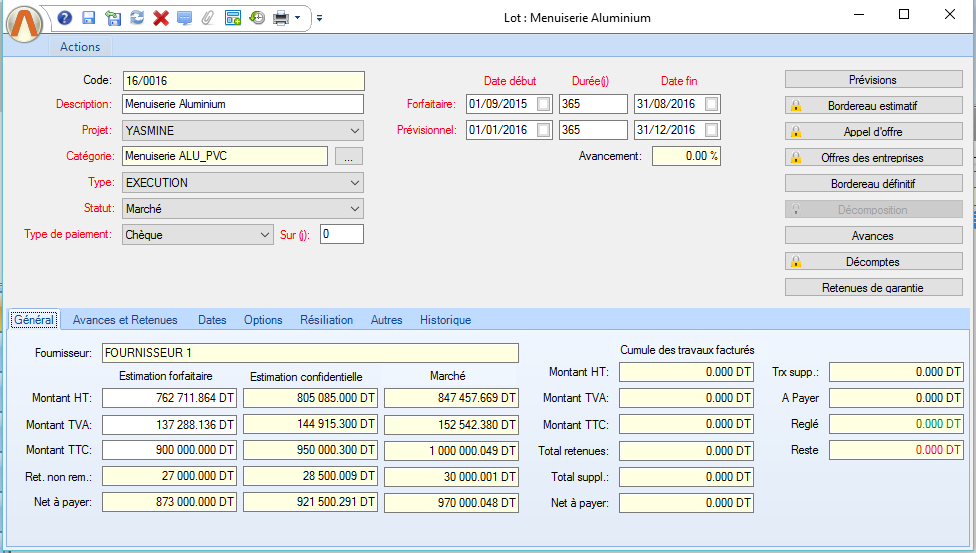Click the refresh arrows toolbar icon
976x553 pixels.
136,18
